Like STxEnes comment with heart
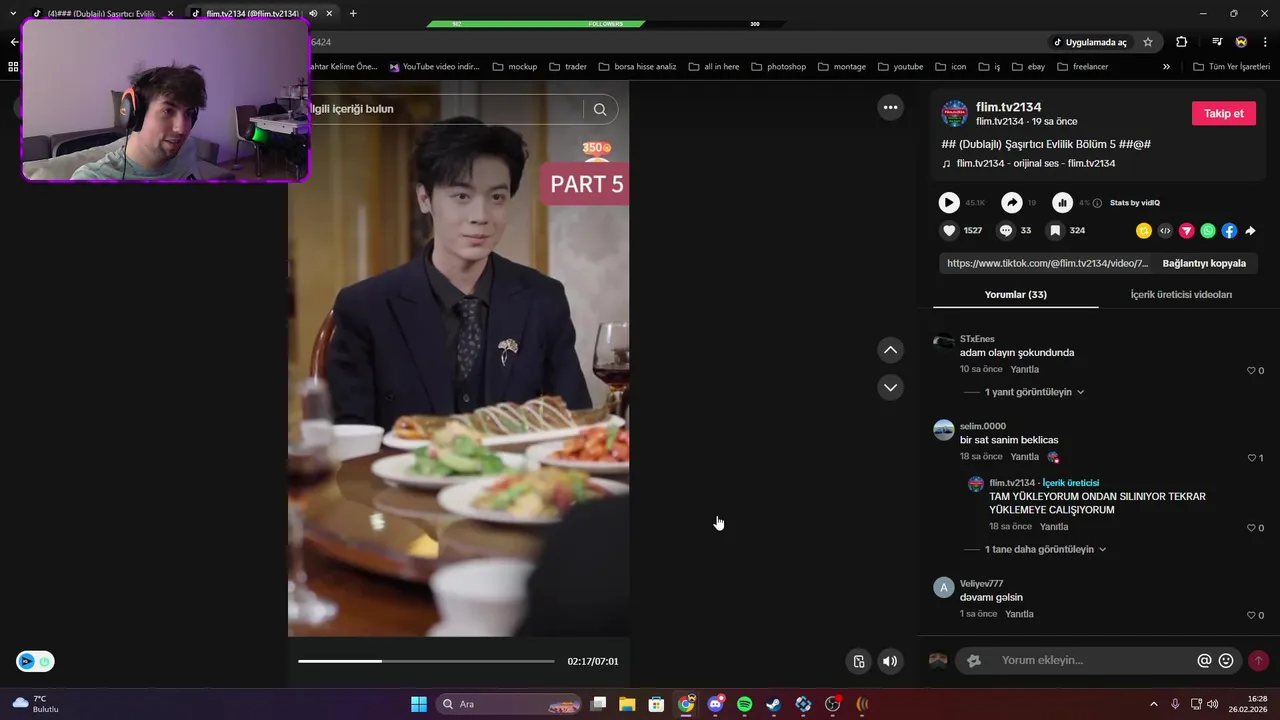This screenshot has height=720, width=1280. coord(1251,370)
